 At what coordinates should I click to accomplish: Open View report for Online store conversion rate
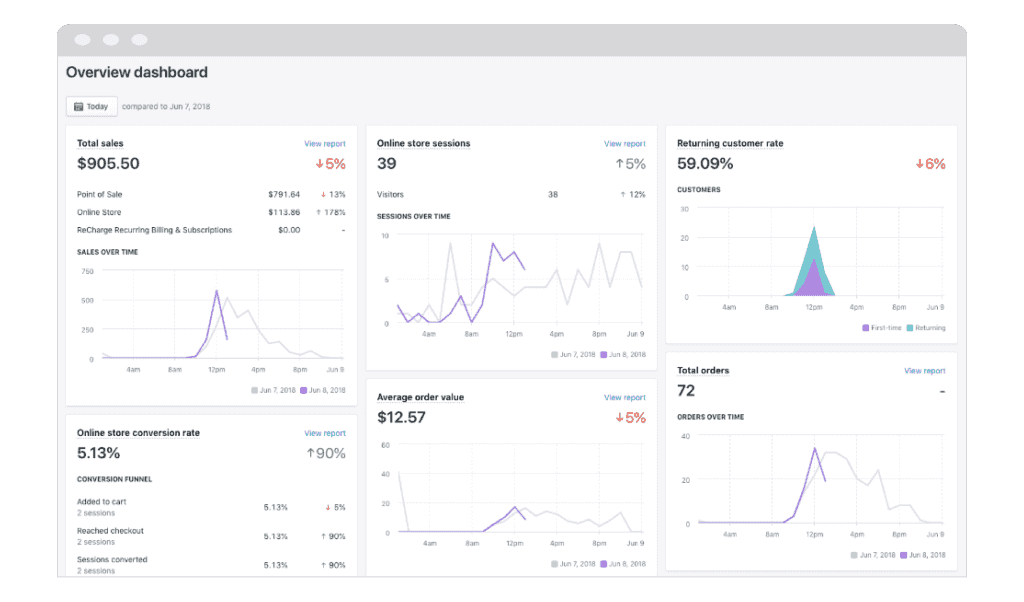coord(325,434)
